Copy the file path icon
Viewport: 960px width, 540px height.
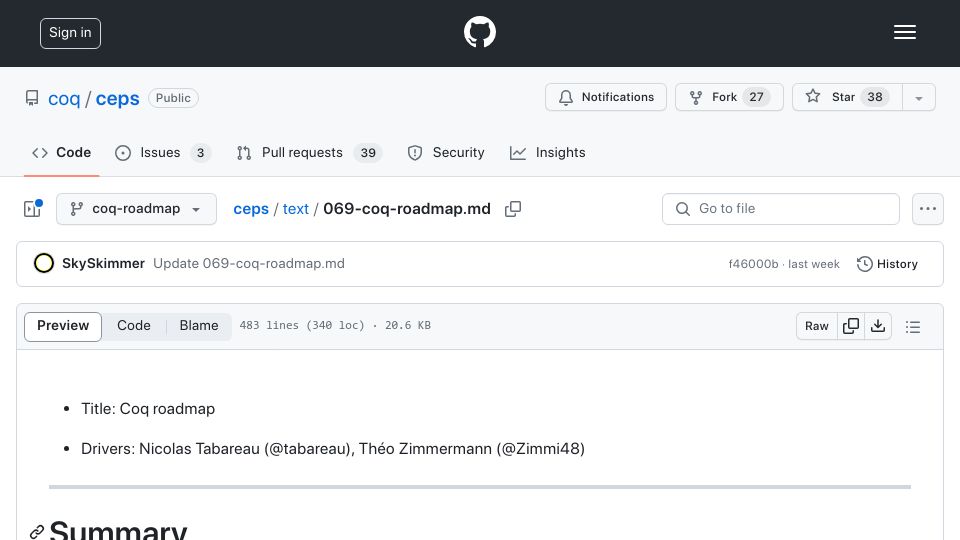tap(513, 209)
